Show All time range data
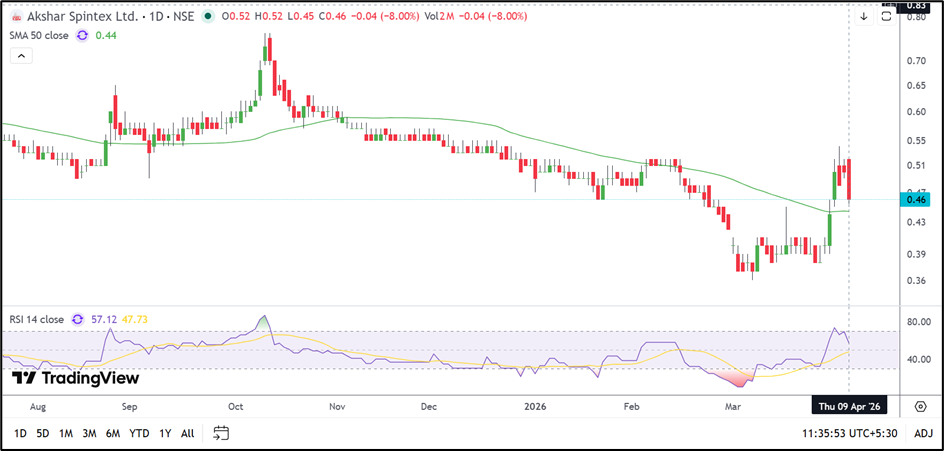944x451 pixels. tap(187, 433)
